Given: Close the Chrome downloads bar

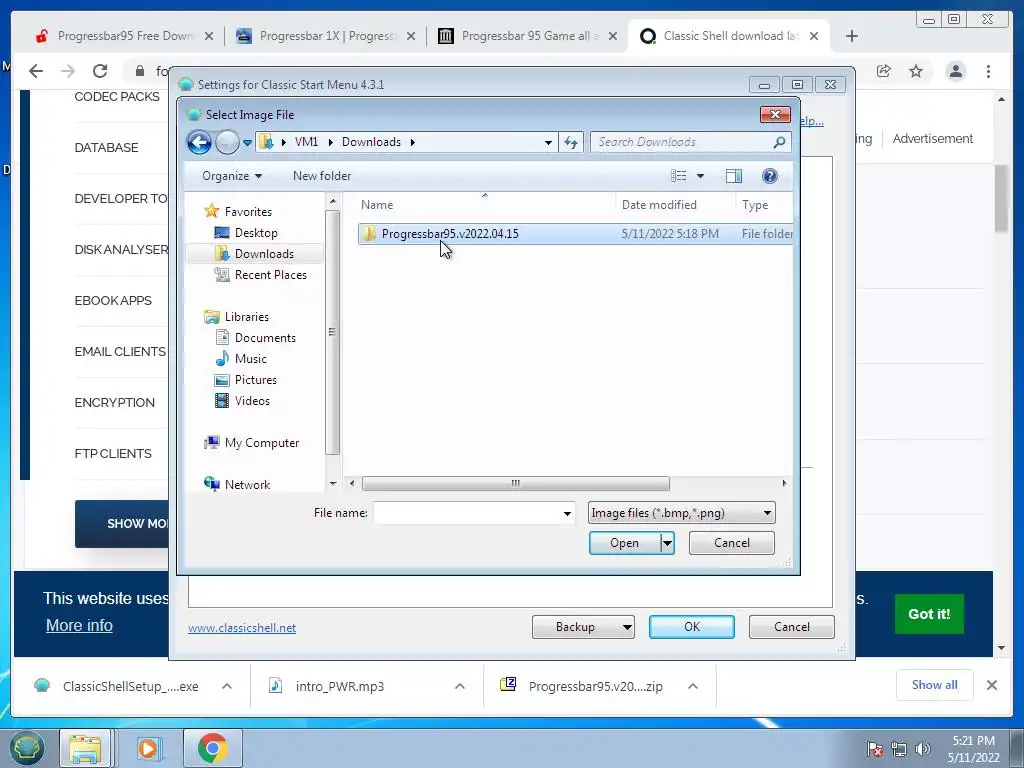Looking at the screenshot, I should pos(991,685).
